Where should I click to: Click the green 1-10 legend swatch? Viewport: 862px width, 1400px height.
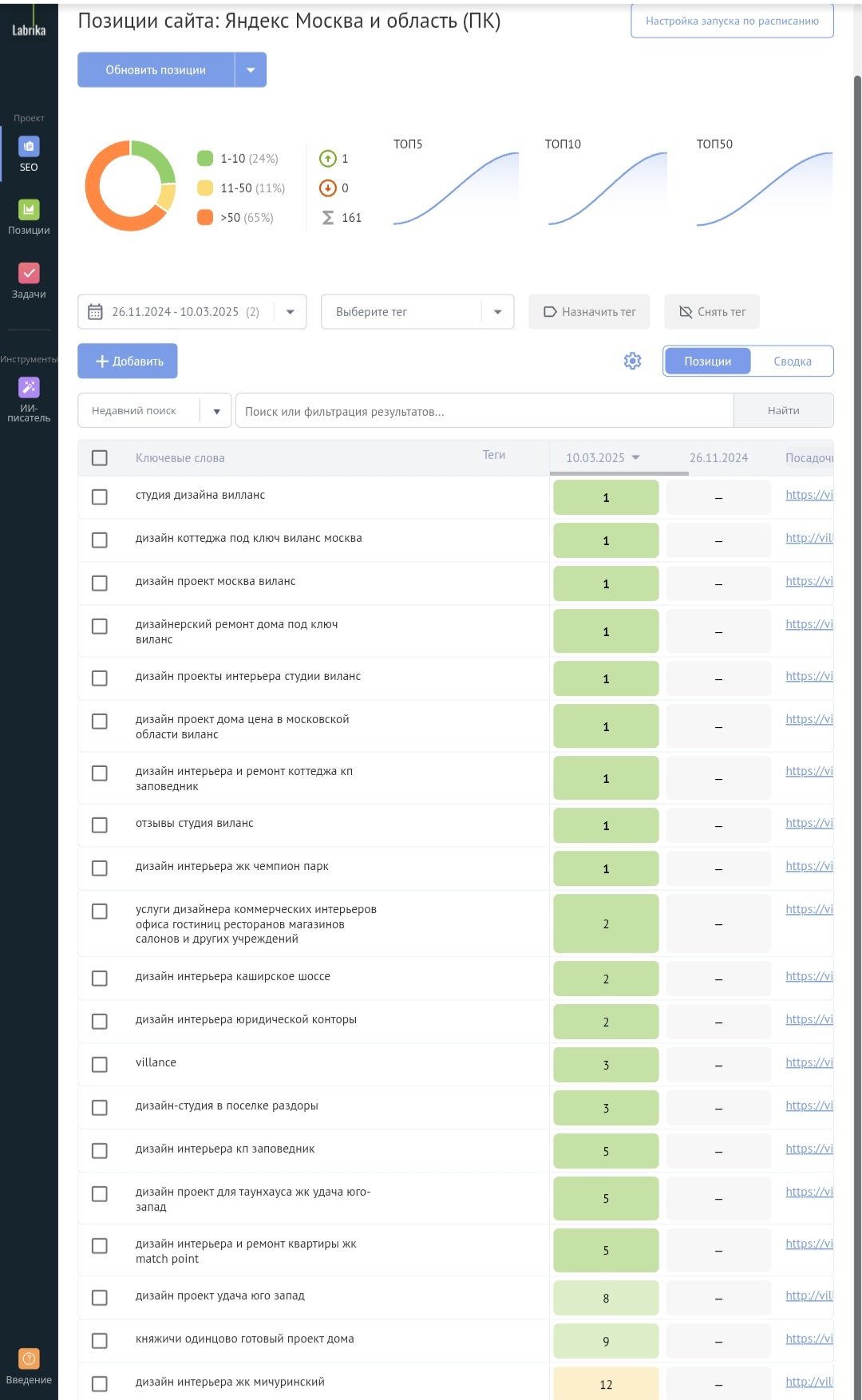click(x=205, y=159)
